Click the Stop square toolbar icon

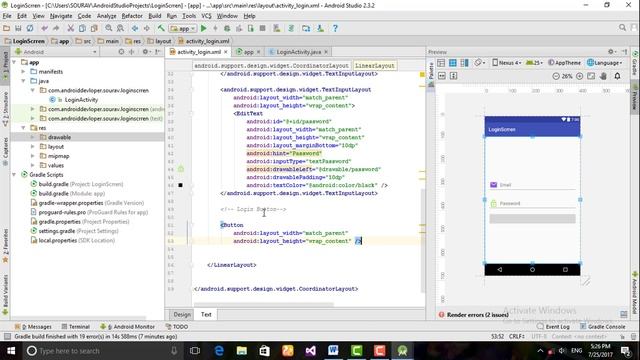(x=262, y=28)
